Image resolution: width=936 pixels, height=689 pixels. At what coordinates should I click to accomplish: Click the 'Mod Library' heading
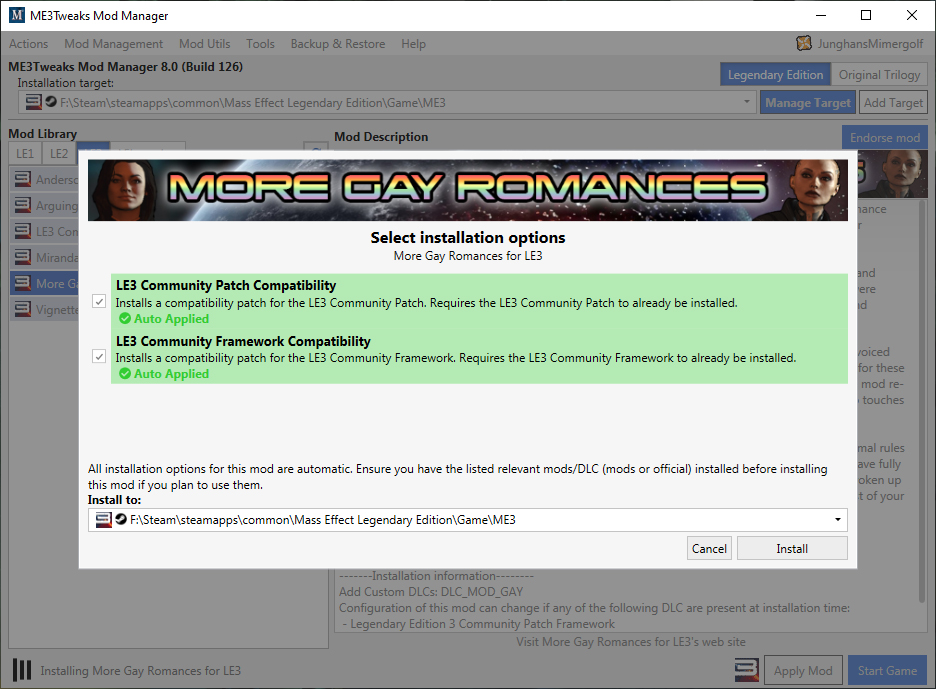point(42,134)
